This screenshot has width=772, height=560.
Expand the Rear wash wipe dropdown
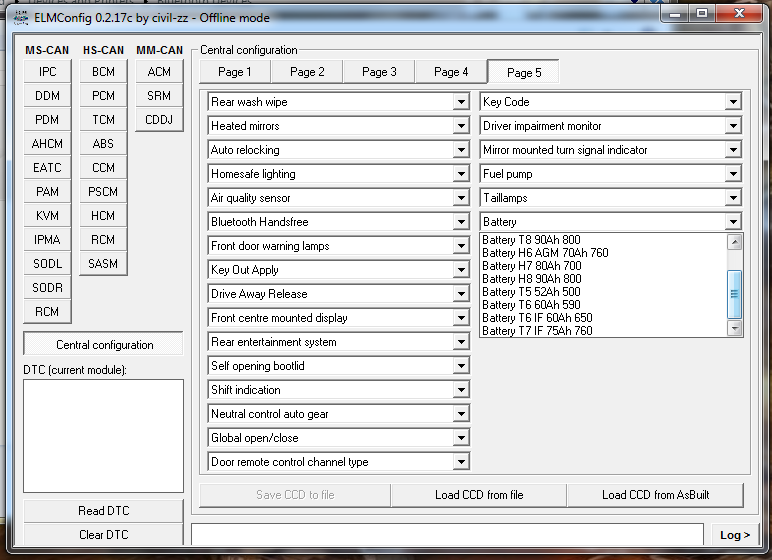[x=460, y=102]
